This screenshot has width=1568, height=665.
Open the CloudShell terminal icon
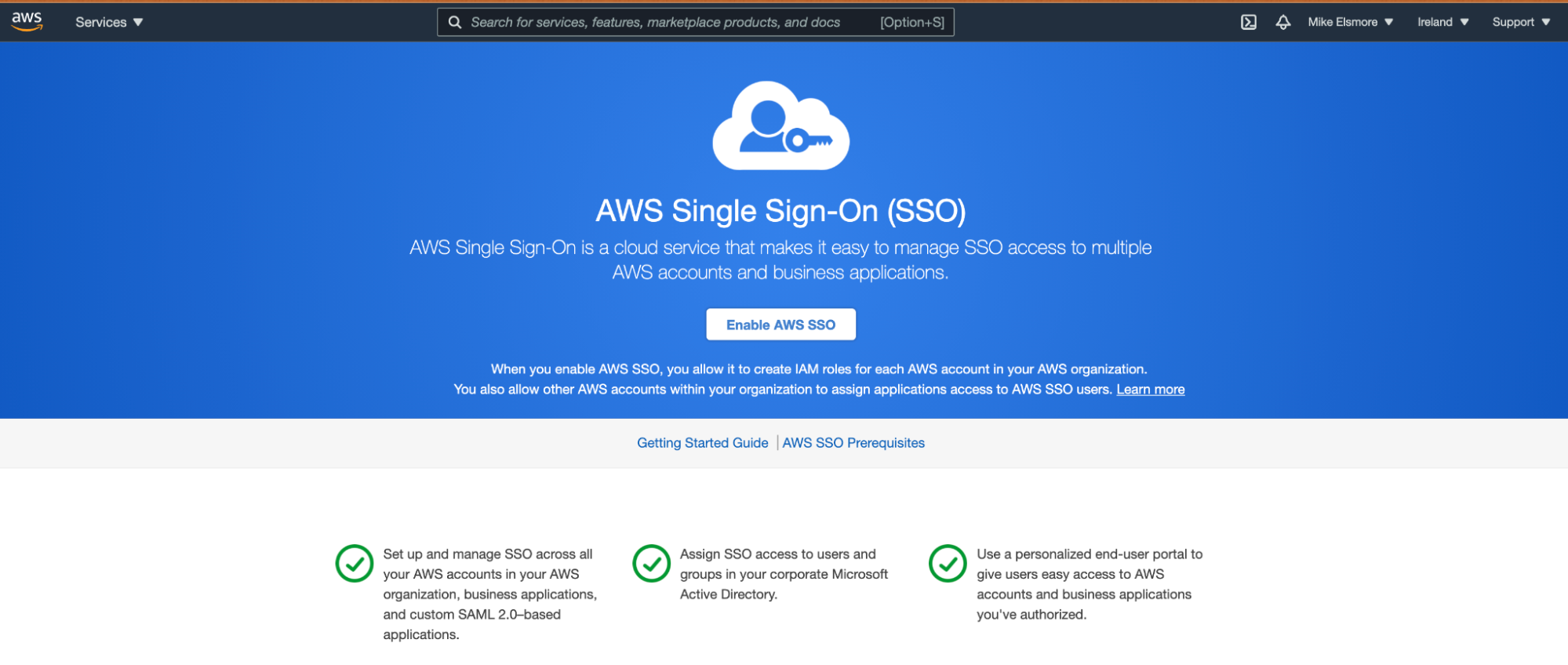pyautogui.click(x=1248, y=22)
